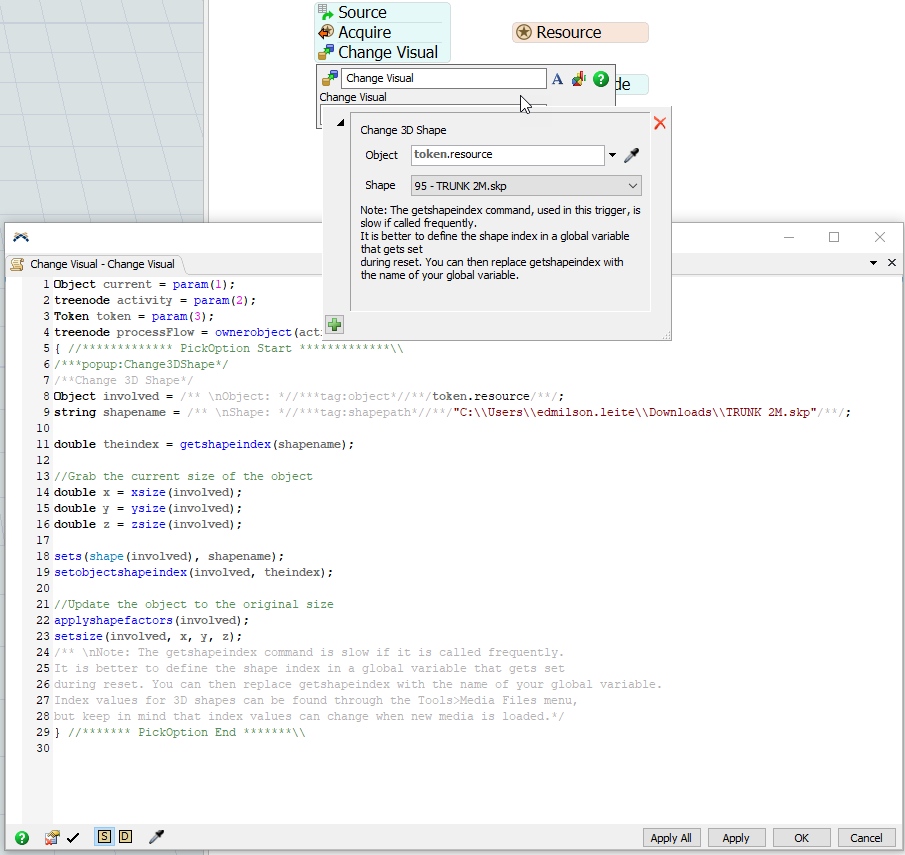
Task: Click the remove code template icon
Action: click(x=53, y=838)
